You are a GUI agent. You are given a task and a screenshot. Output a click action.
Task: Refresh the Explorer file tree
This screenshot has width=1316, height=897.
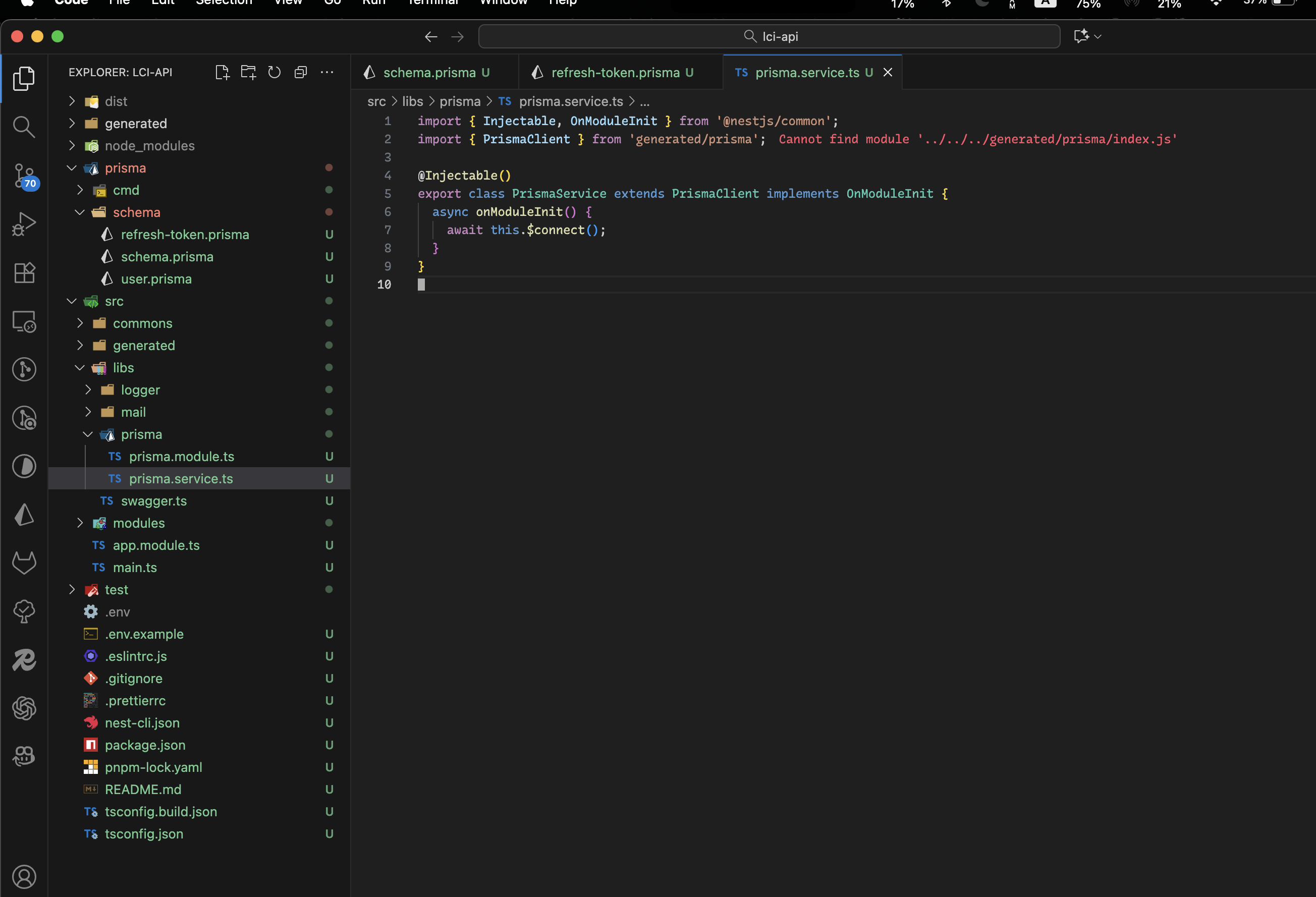pos(275,73)
